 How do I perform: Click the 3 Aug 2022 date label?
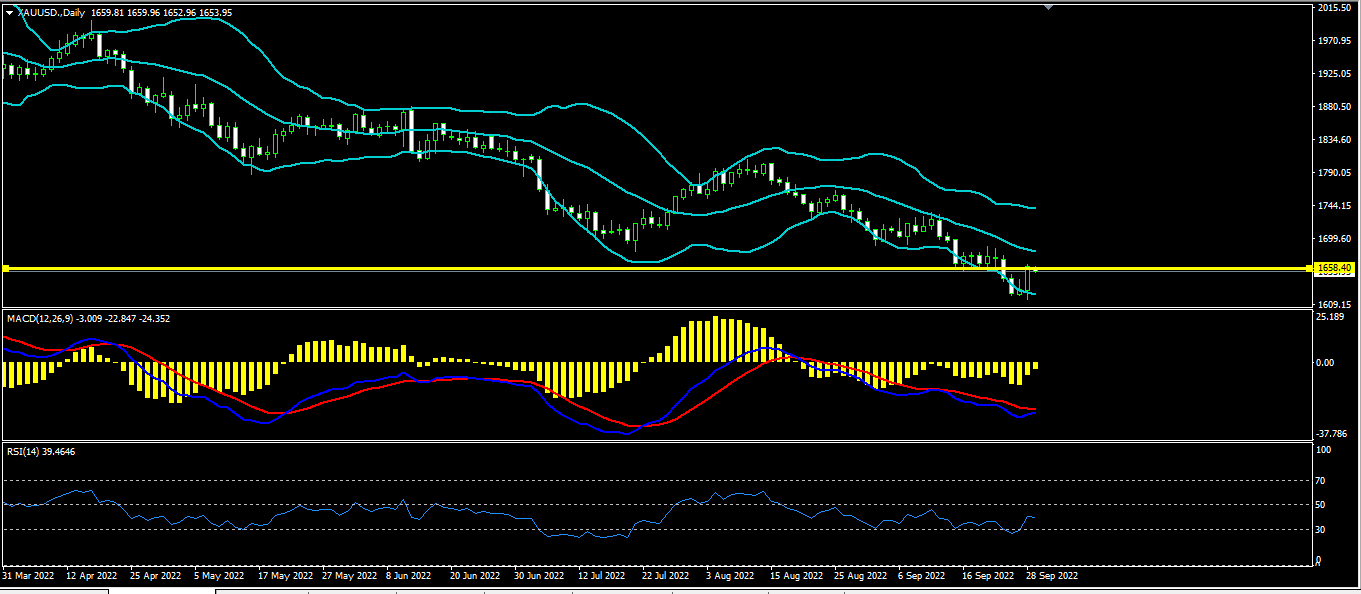coord(731,576)
